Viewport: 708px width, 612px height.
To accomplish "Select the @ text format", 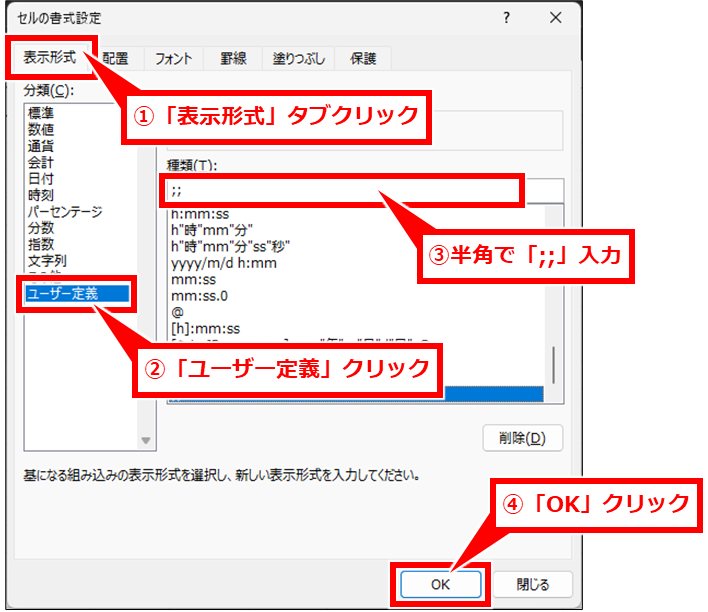I will point(177,312).
